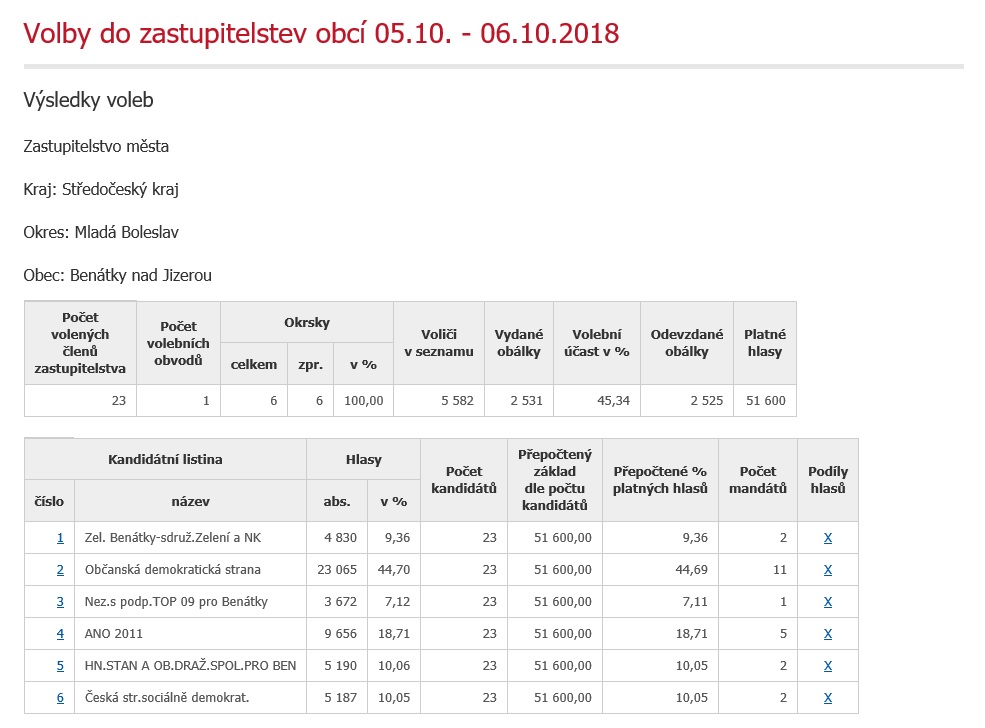This screenshot has height=728, width=985.
Task: Click the number 3 link for TOP 09
Action: click(x=60, y=602)
